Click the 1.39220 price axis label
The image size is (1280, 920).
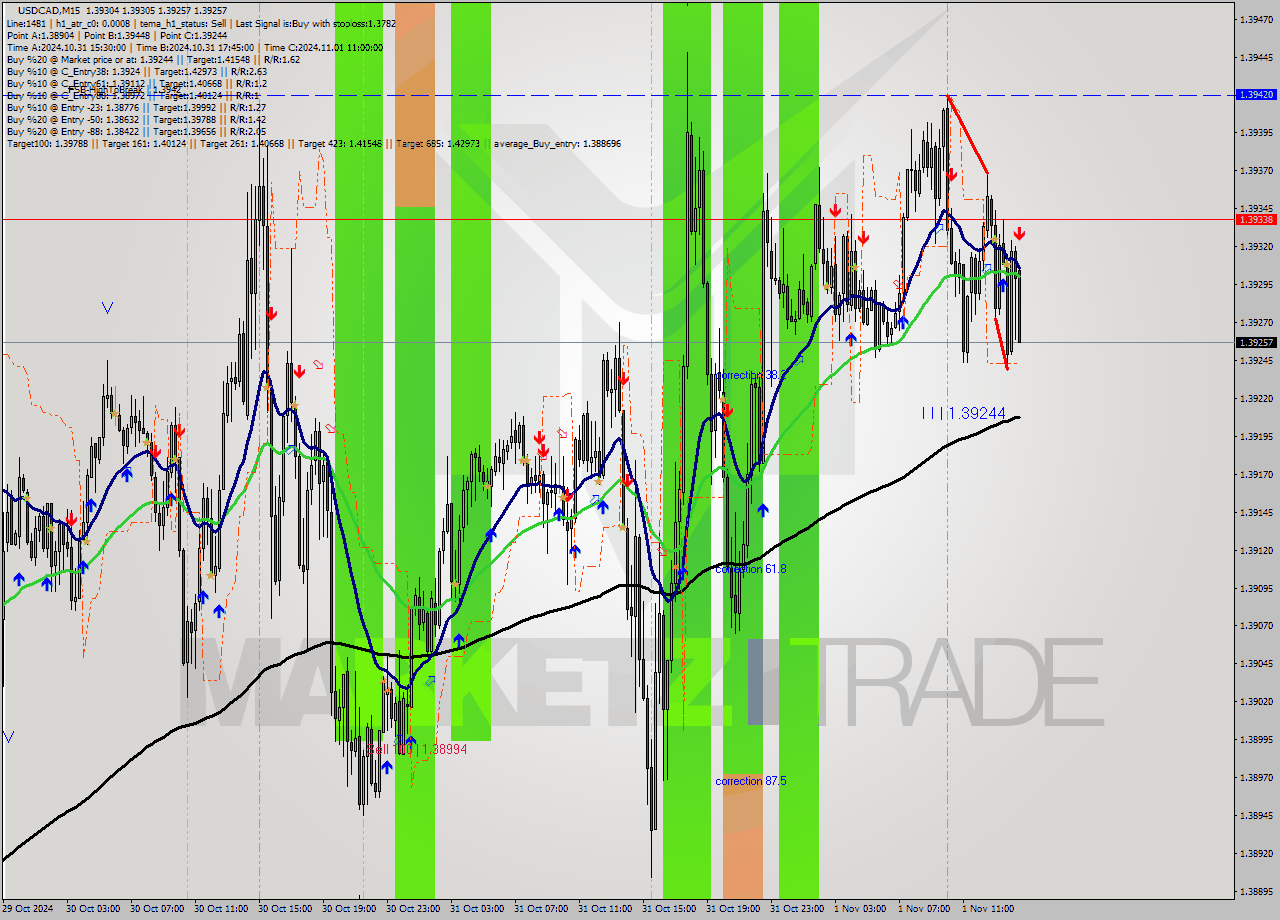click(x=1256, y=398)
